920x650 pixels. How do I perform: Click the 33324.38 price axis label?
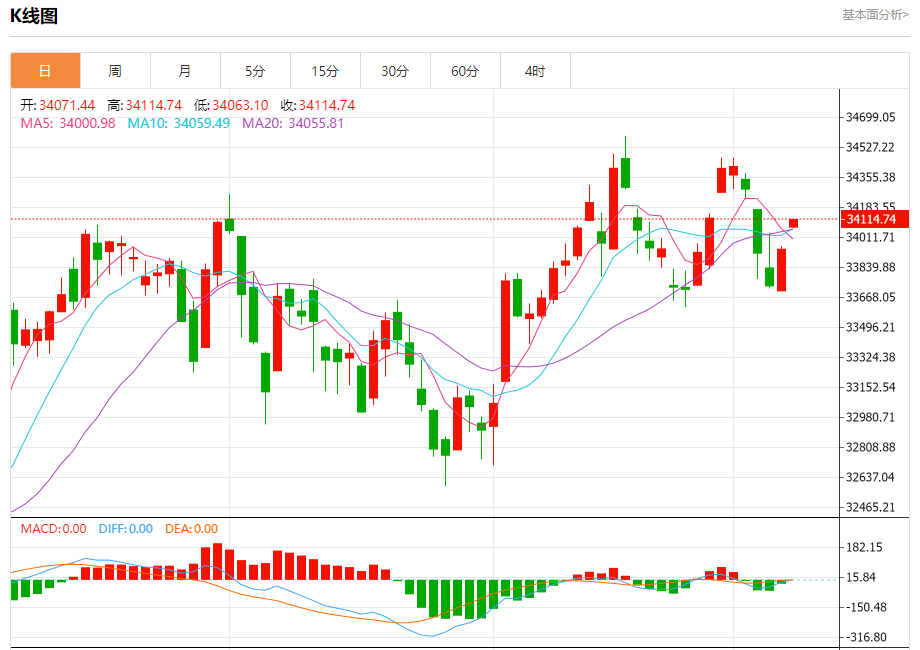pos(871,357)
